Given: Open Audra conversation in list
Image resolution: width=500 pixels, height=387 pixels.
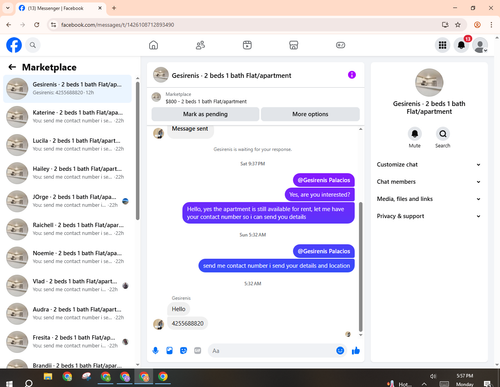Looking at the screenshot, I should [x=67, y=314].
